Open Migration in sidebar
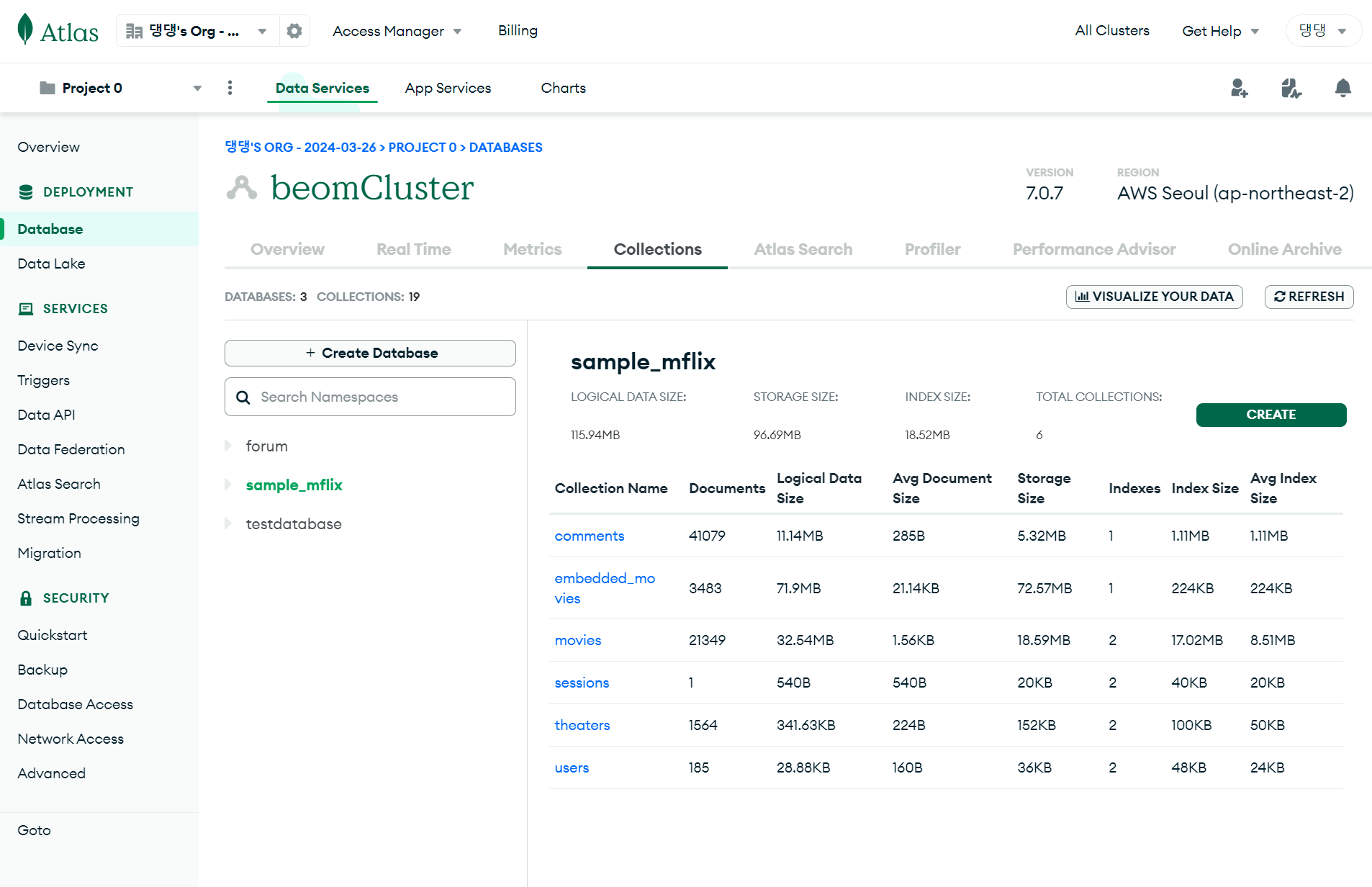Image resolution: width=1372 pixels, height=887 pixels. [49, 553]
